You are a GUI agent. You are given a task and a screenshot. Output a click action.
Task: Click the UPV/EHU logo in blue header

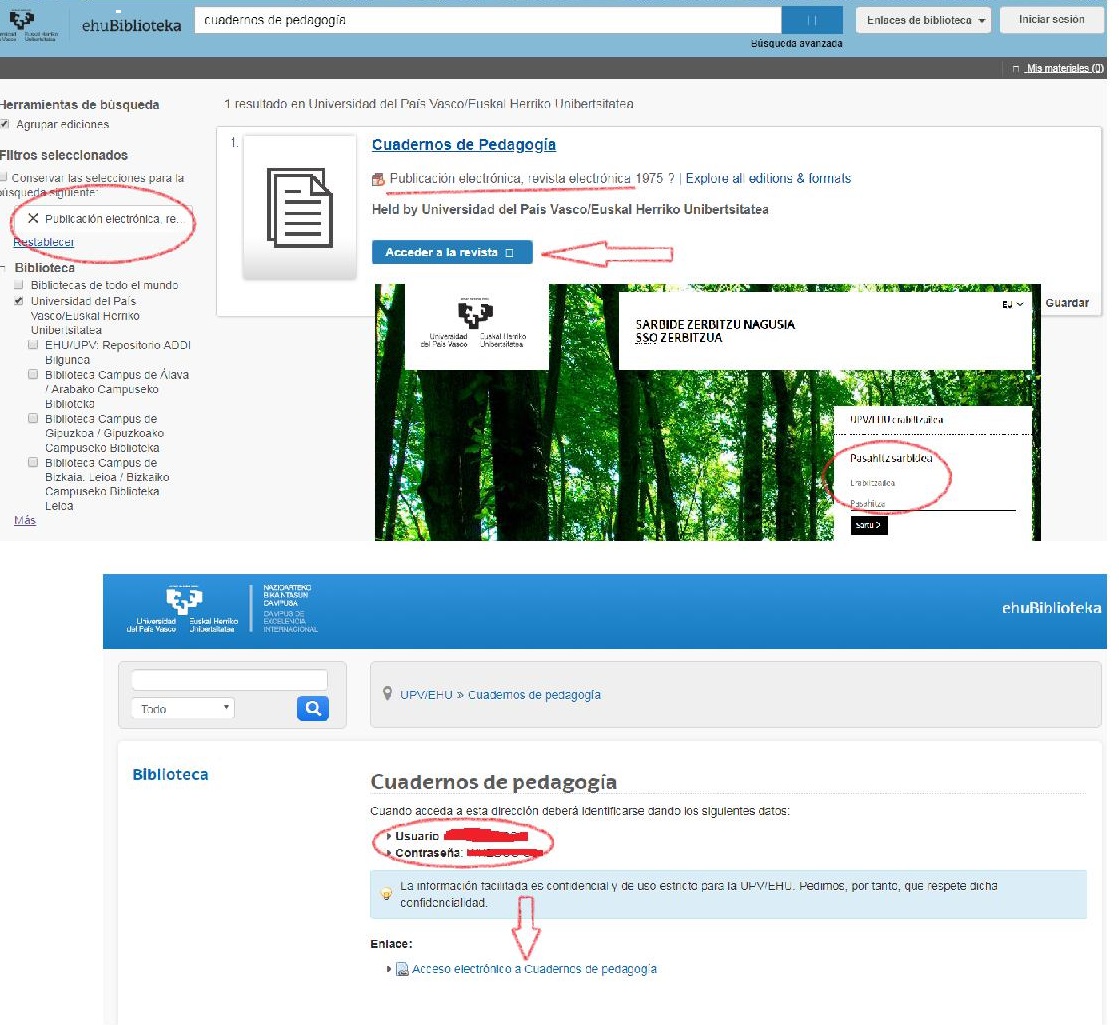(184, 608)
